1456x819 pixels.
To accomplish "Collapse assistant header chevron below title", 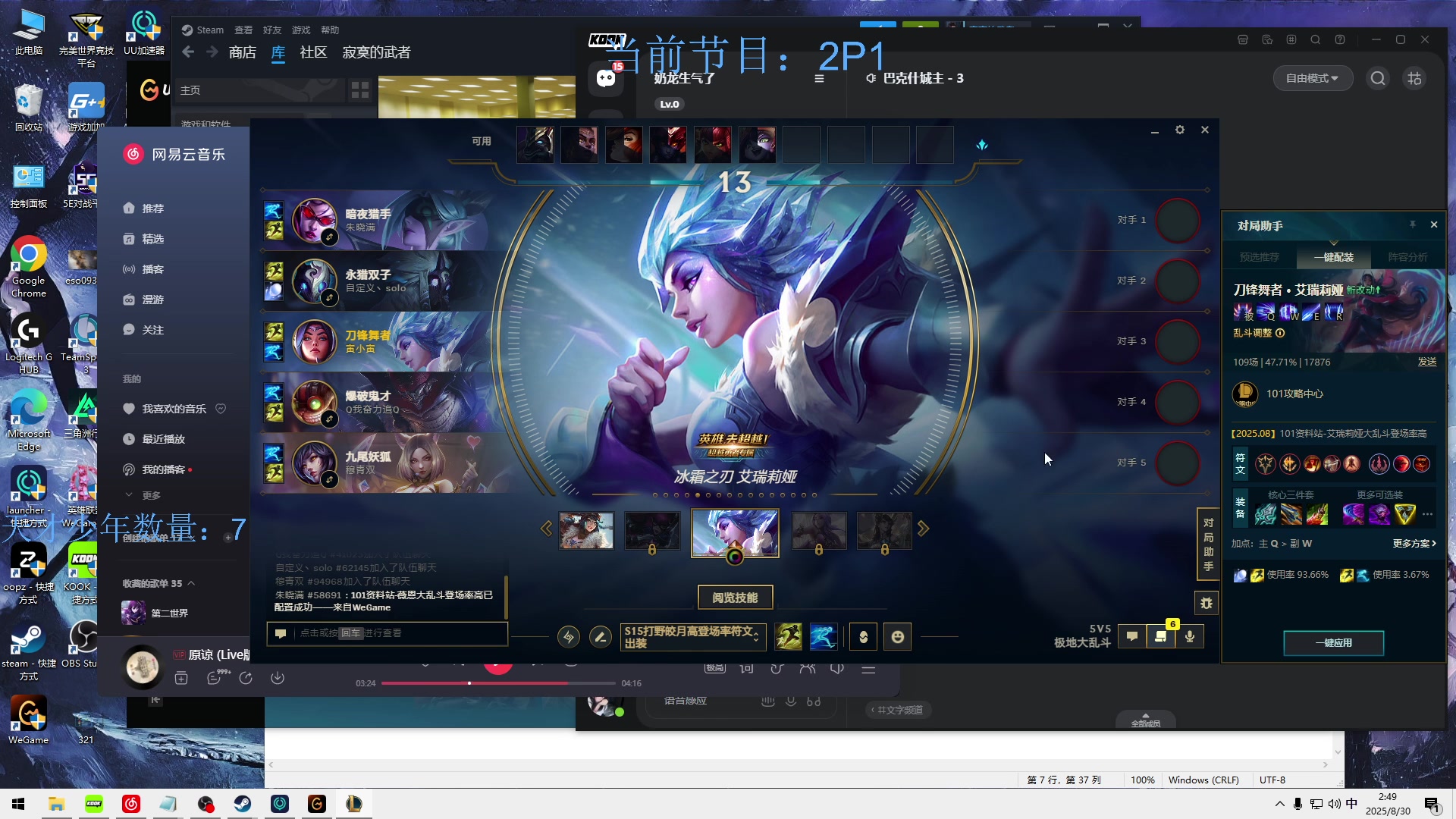I will (1333, 243).
